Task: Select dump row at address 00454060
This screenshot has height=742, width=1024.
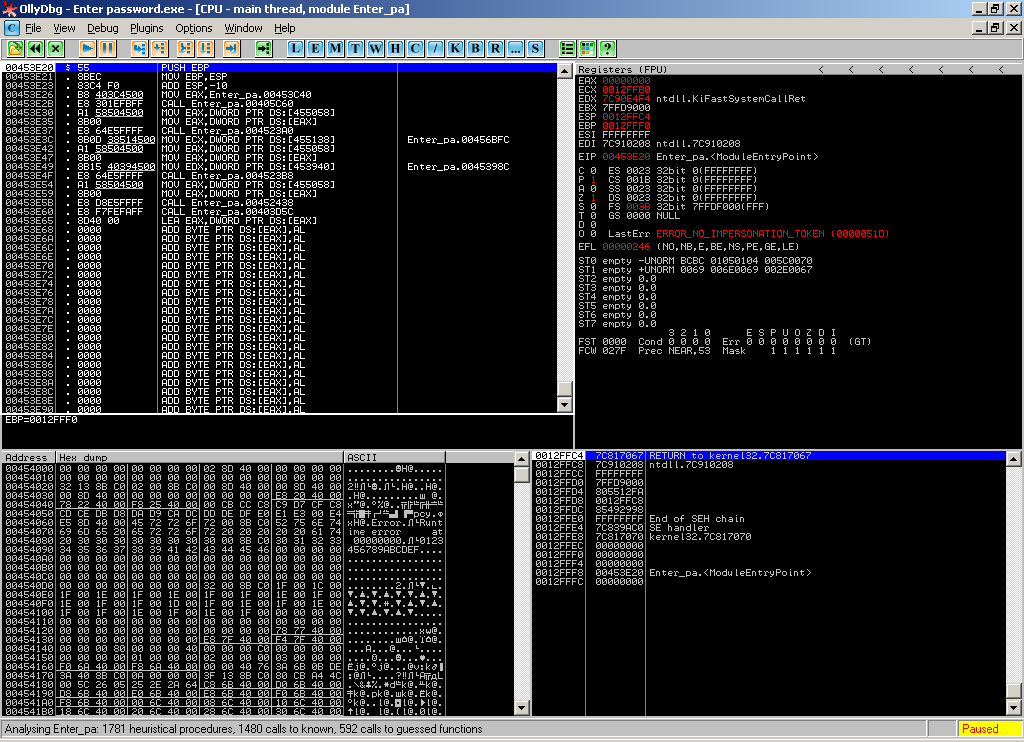Action: 224,523
